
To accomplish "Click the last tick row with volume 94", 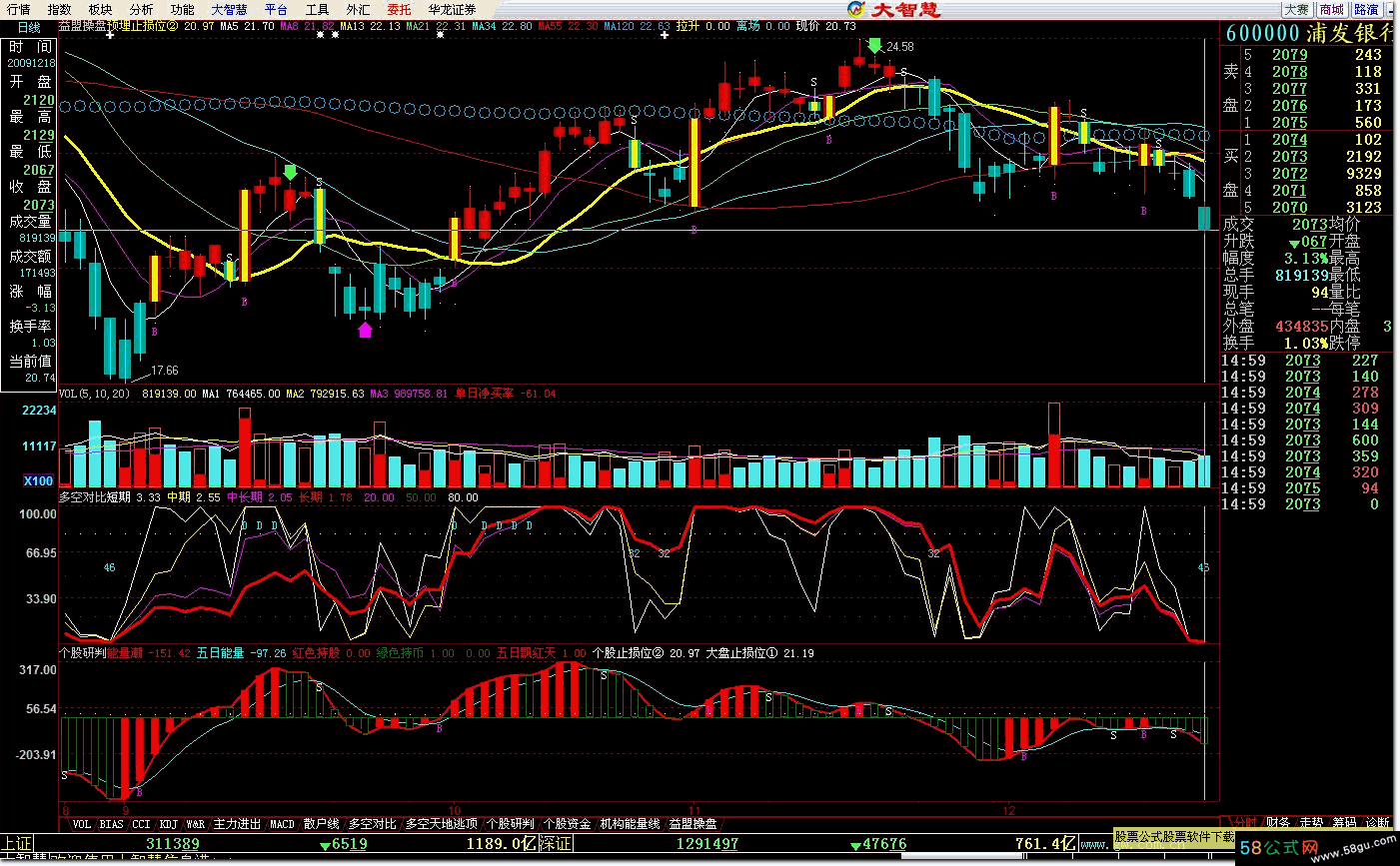I will click(x=1301, y=488).
